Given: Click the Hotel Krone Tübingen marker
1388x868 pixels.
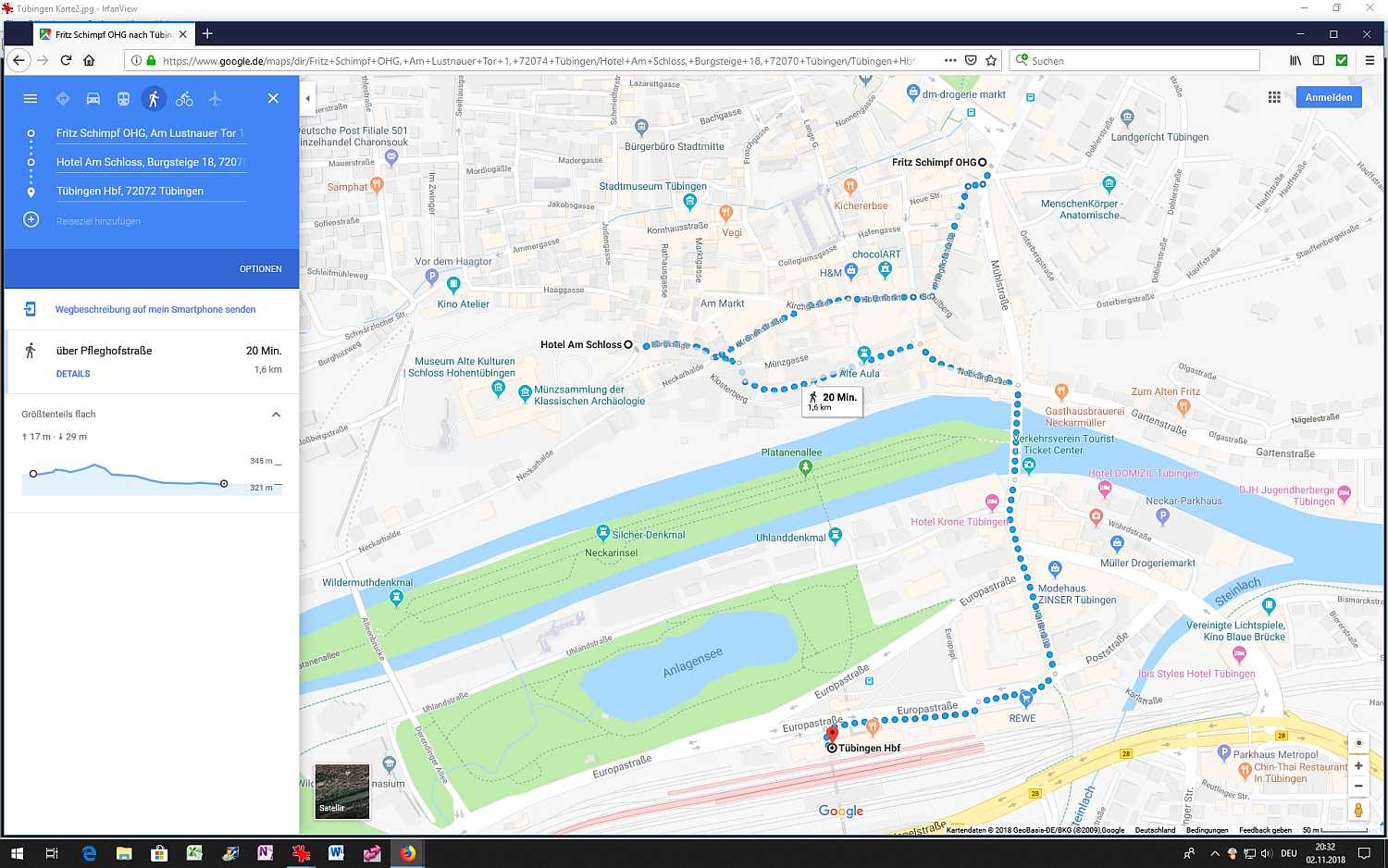Looking at the screenshot, I should pyautogui.click(x=992, y=503).
